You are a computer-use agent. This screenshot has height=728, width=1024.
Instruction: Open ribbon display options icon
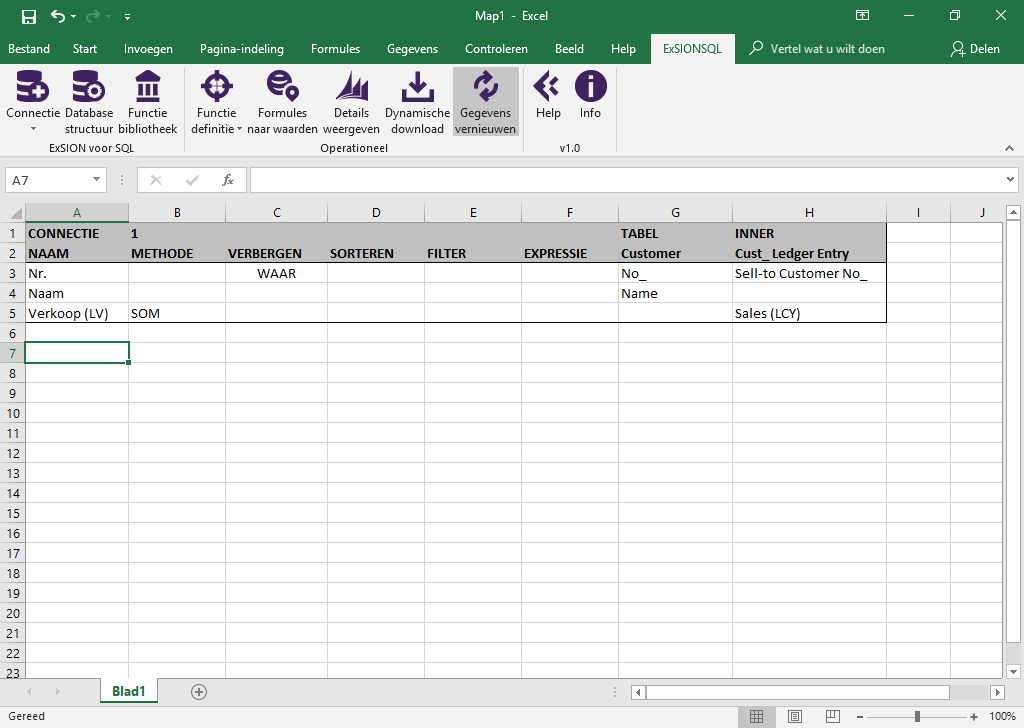click(862, 16)
